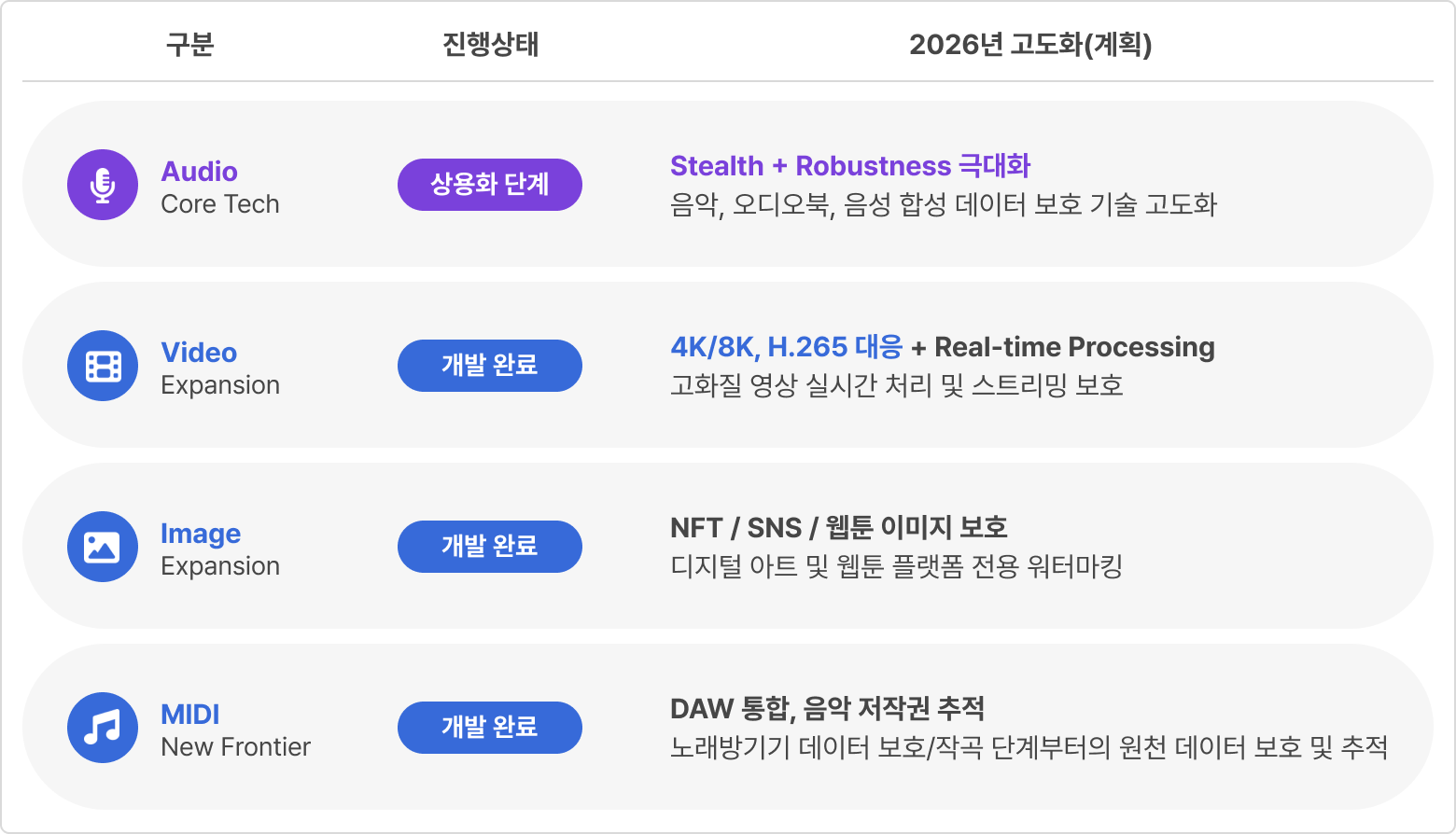Click the DAW 통합, 음악 저작권 추적 heading

pyautogui.click(x=827, y=709)
